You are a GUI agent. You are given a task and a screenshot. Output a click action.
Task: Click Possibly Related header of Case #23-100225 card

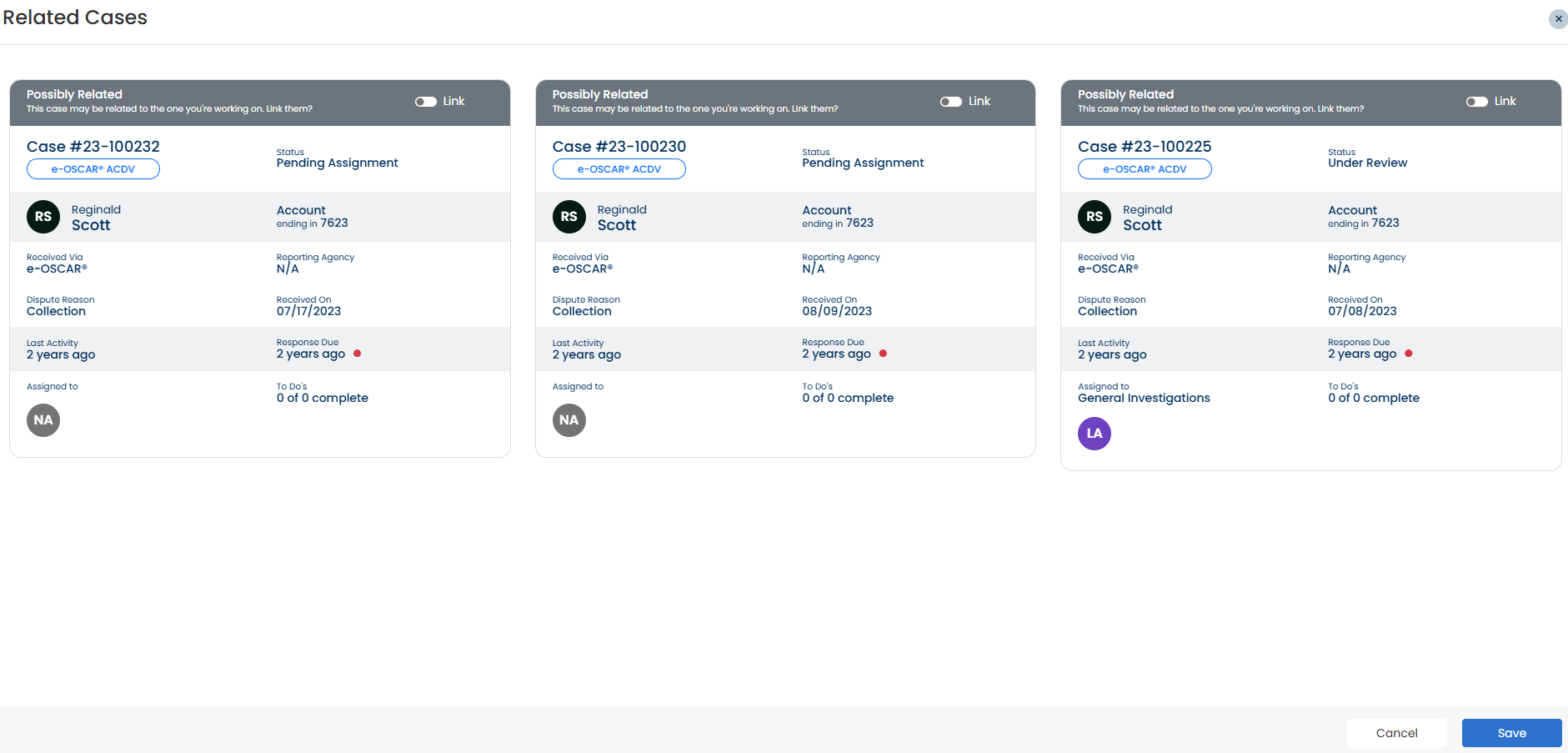pos(1125,94)
